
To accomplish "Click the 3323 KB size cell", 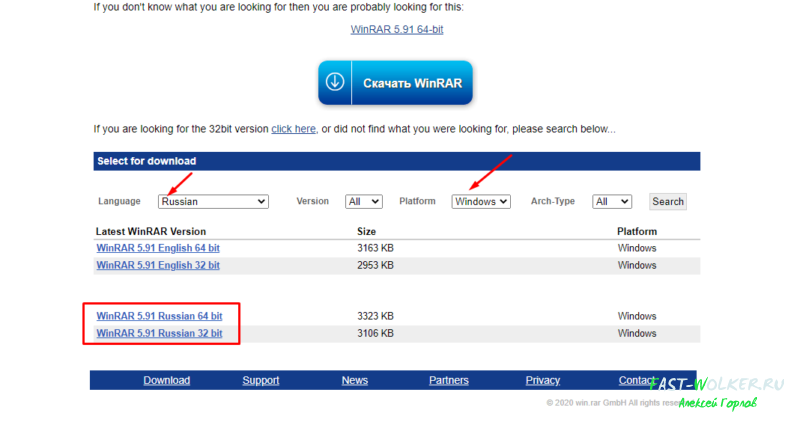I will pyautogui.click(x=375, y=316).
